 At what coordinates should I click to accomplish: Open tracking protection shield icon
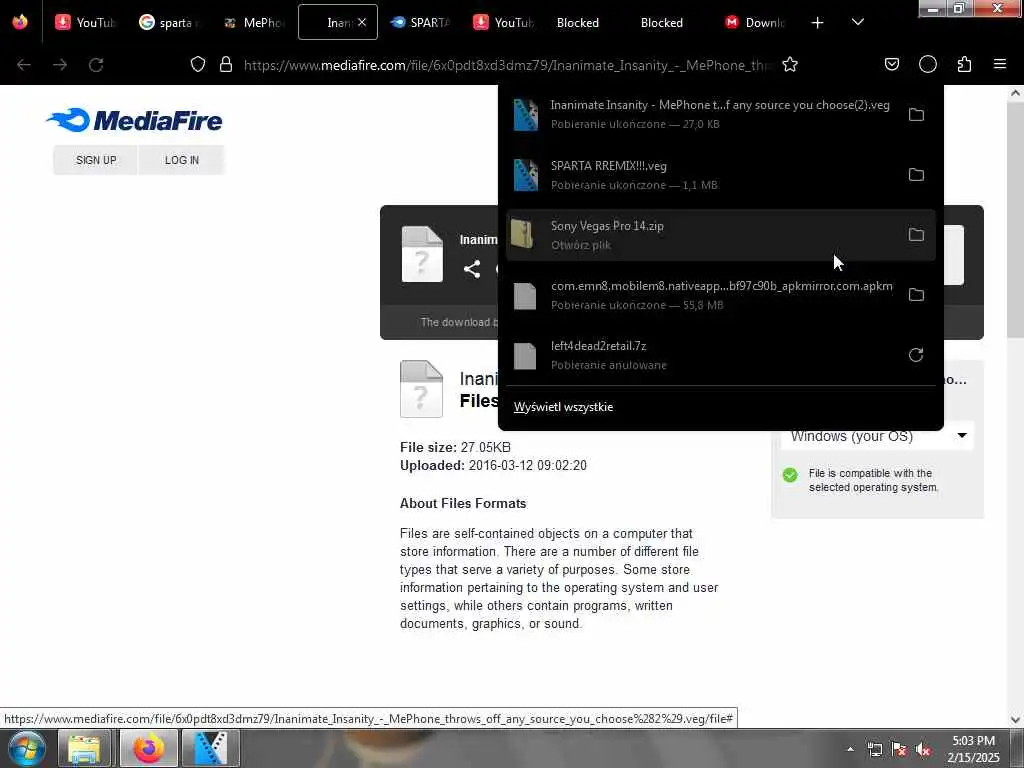pos(198,65)
